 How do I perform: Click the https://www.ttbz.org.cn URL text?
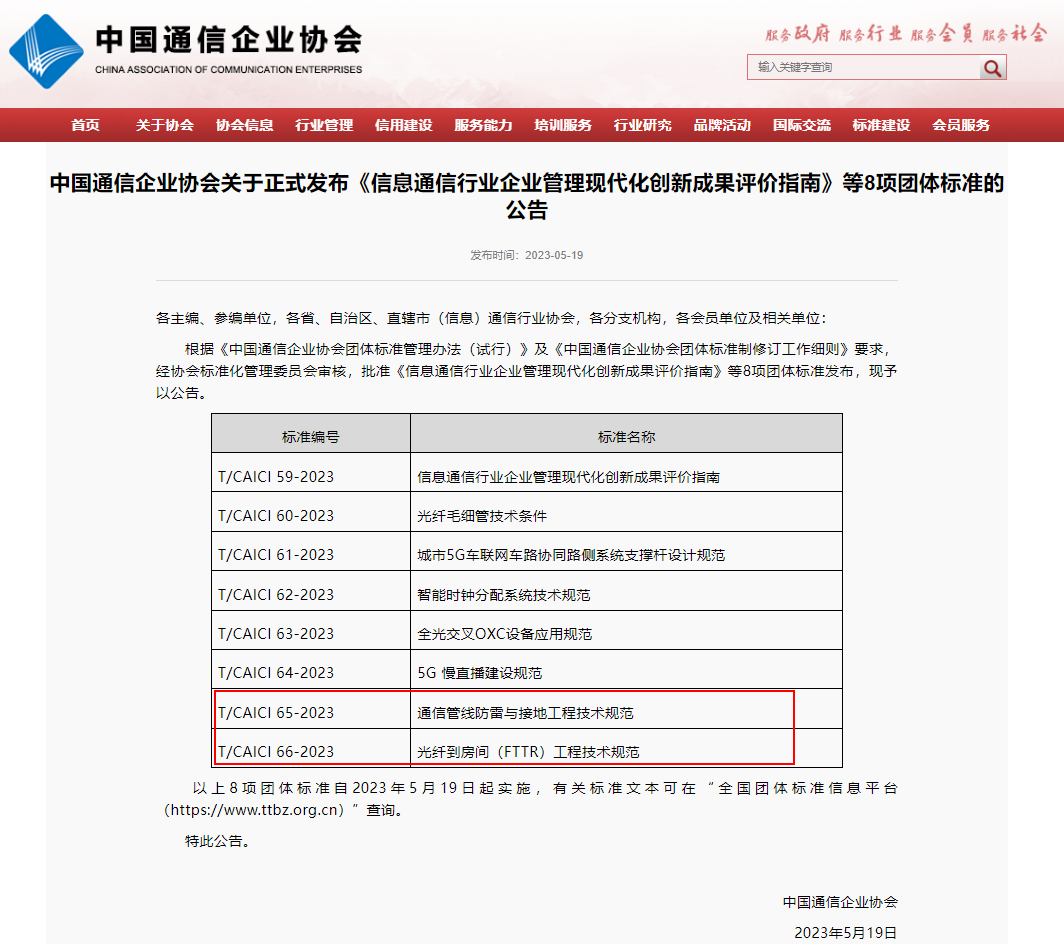pos(254,810)
